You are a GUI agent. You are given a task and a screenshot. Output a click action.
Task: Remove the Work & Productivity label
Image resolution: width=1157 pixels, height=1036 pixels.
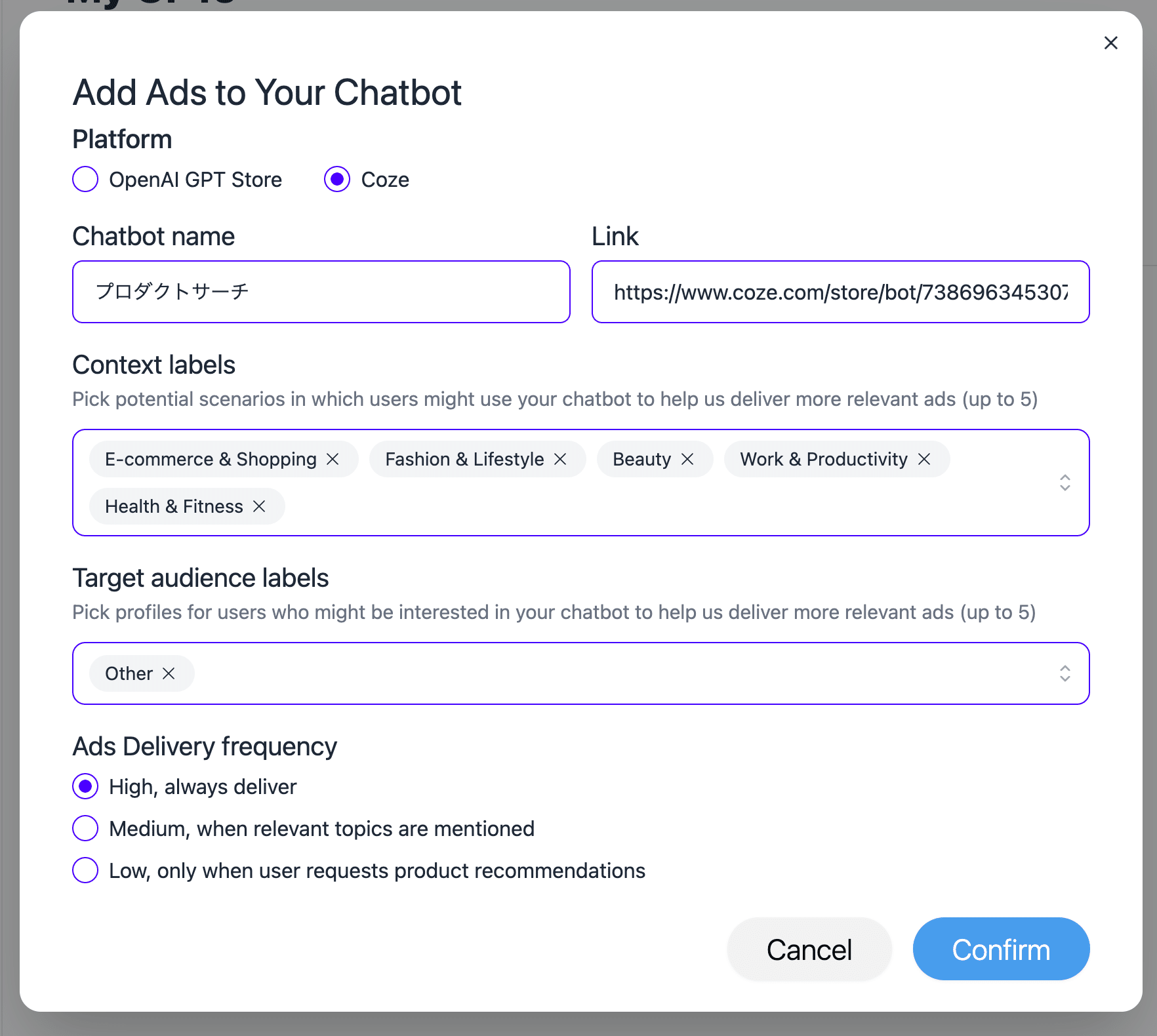coord(924,459)
